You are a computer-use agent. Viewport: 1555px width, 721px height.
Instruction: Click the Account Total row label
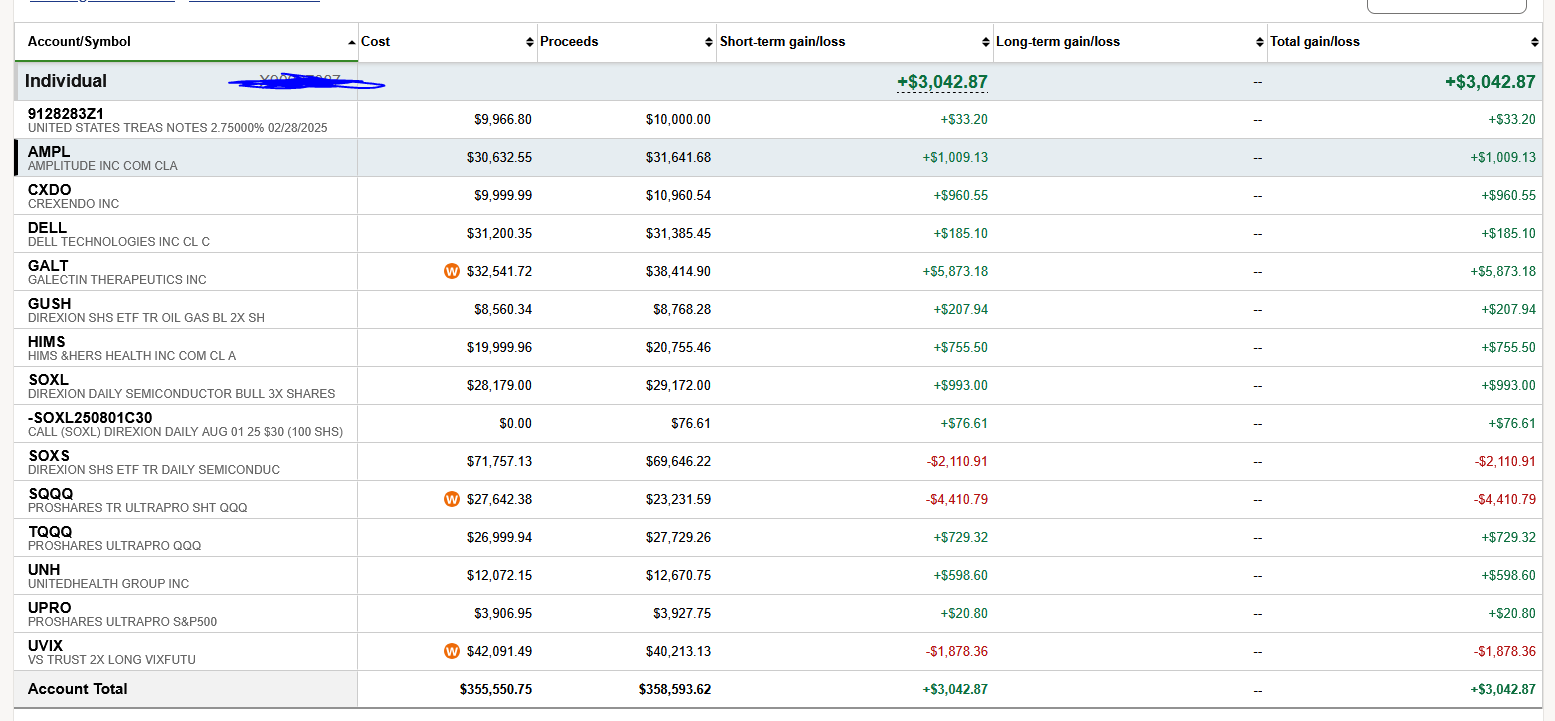pyautogui.click(x=78, y=689)
